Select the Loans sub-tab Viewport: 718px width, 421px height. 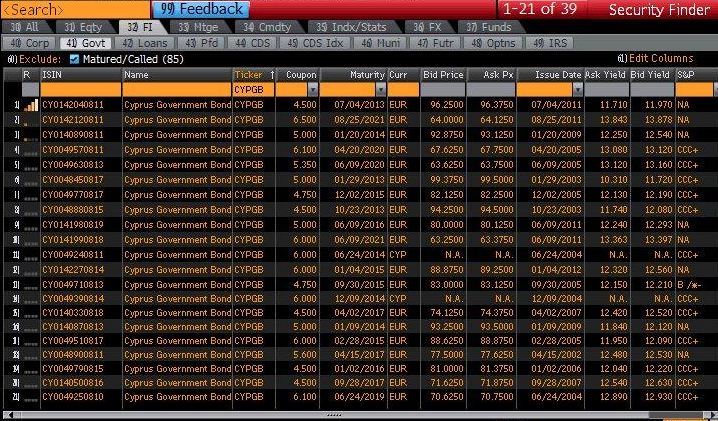coord(145,43)
